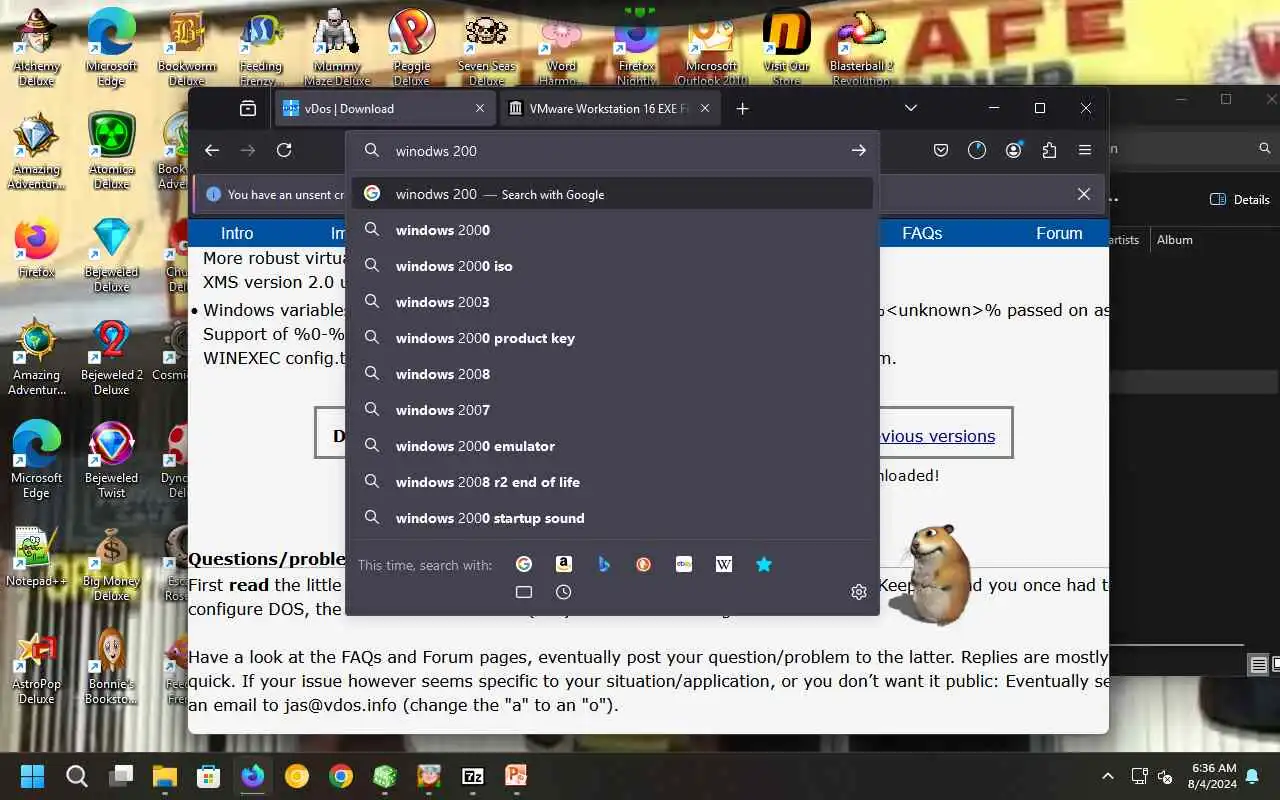Choose suggestion 'windows 2008'
The image size is (1280, 800).
612,374
